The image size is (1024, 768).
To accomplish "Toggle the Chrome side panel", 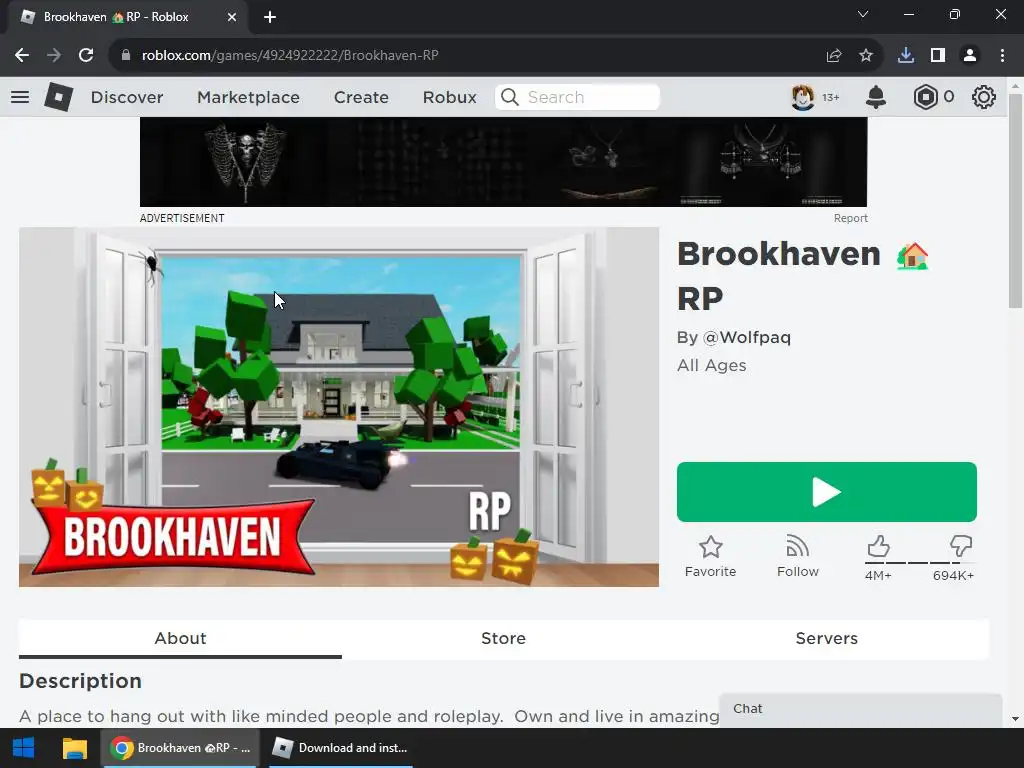I will pyautogui.click(x=938, y=56).
